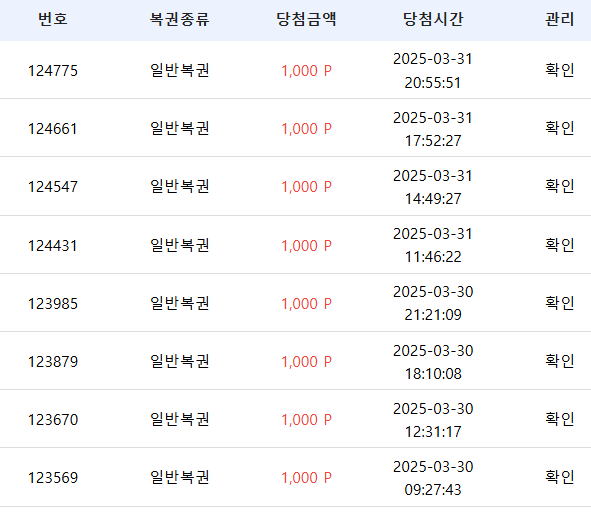Click the 당첨시간 column header

click(433, 19)
